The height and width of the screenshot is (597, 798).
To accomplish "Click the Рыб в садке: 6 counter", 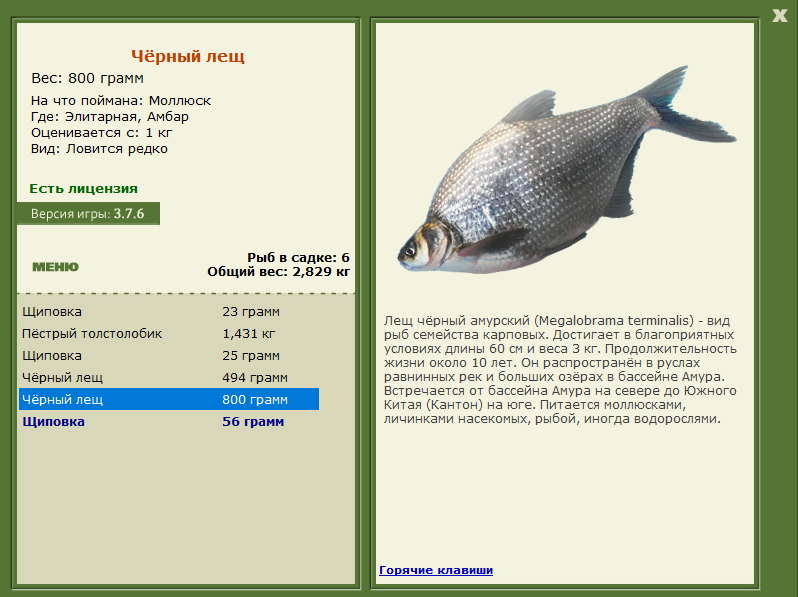I will 298,258.
